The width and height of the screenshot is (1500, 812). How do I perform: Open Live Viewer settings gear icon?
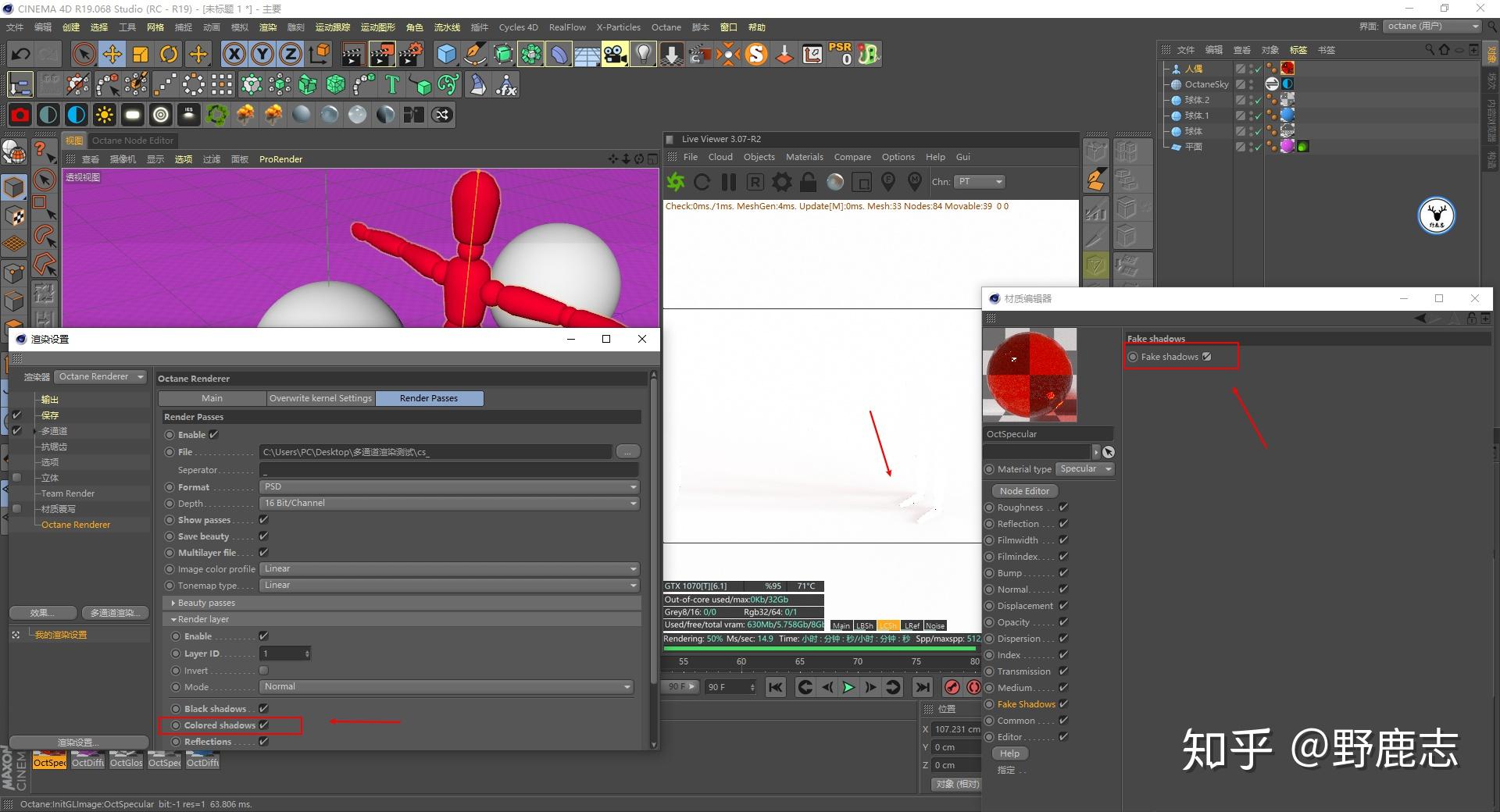pyautogui.click(x=781, y=182)
